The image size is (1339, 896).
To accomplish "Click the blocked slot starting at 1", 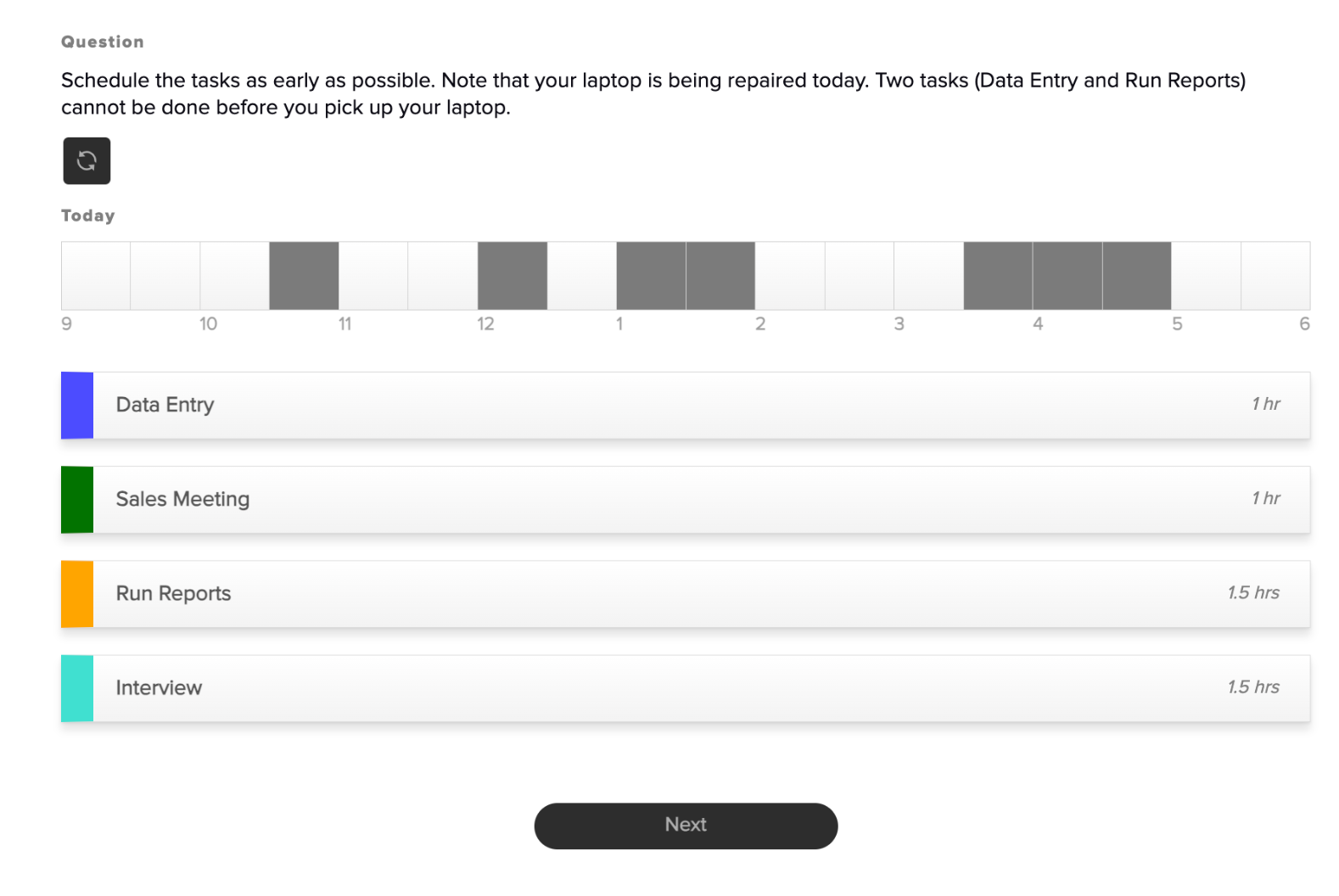I will click(651, 276).
